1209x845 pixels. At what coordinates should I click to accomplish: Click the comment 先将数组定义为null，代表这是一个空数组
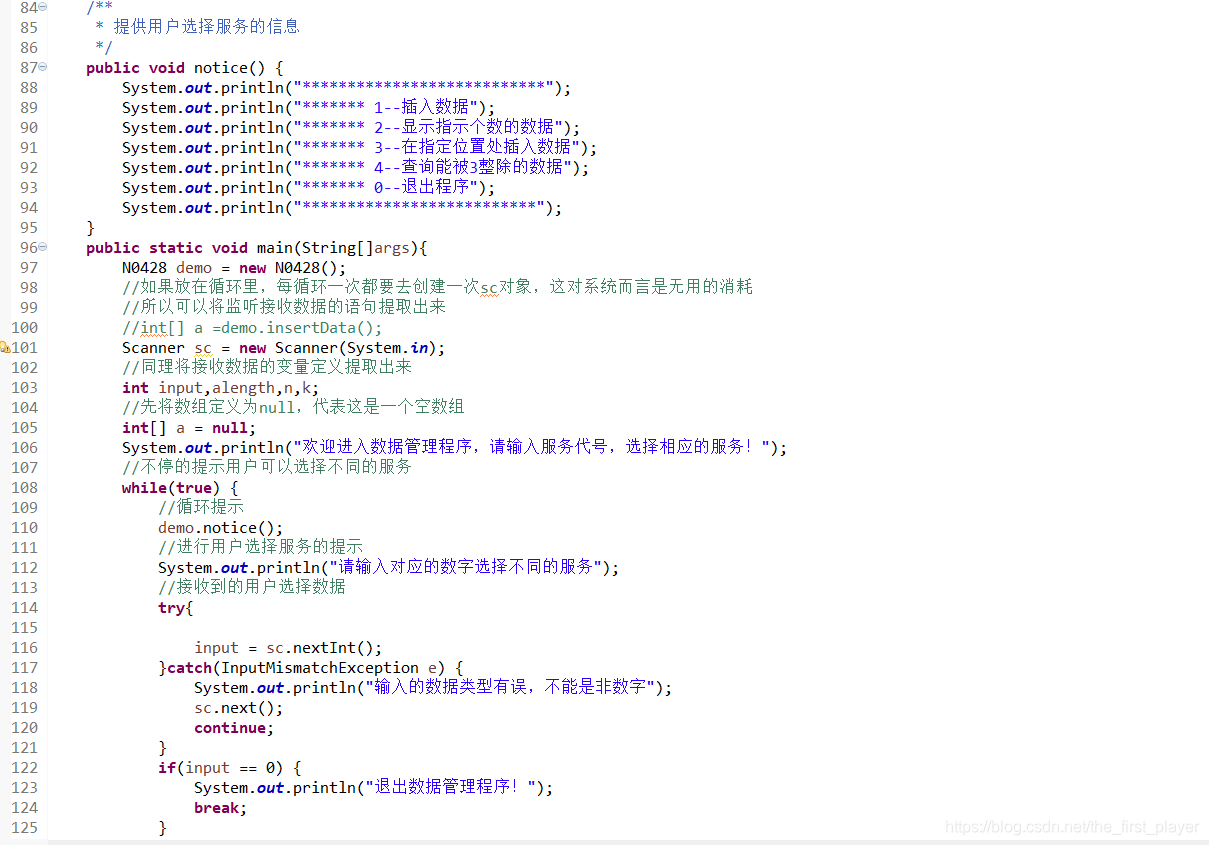point(293,407)
